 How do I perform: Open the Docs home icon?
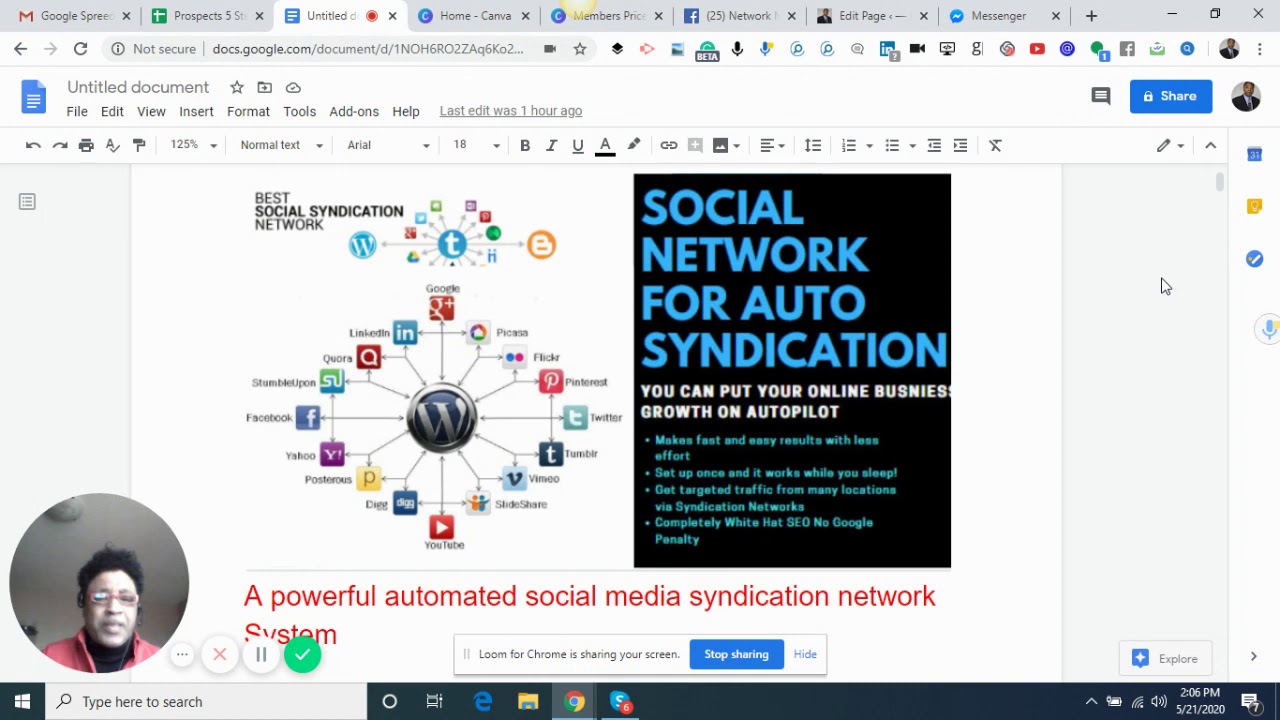(34, 98)
